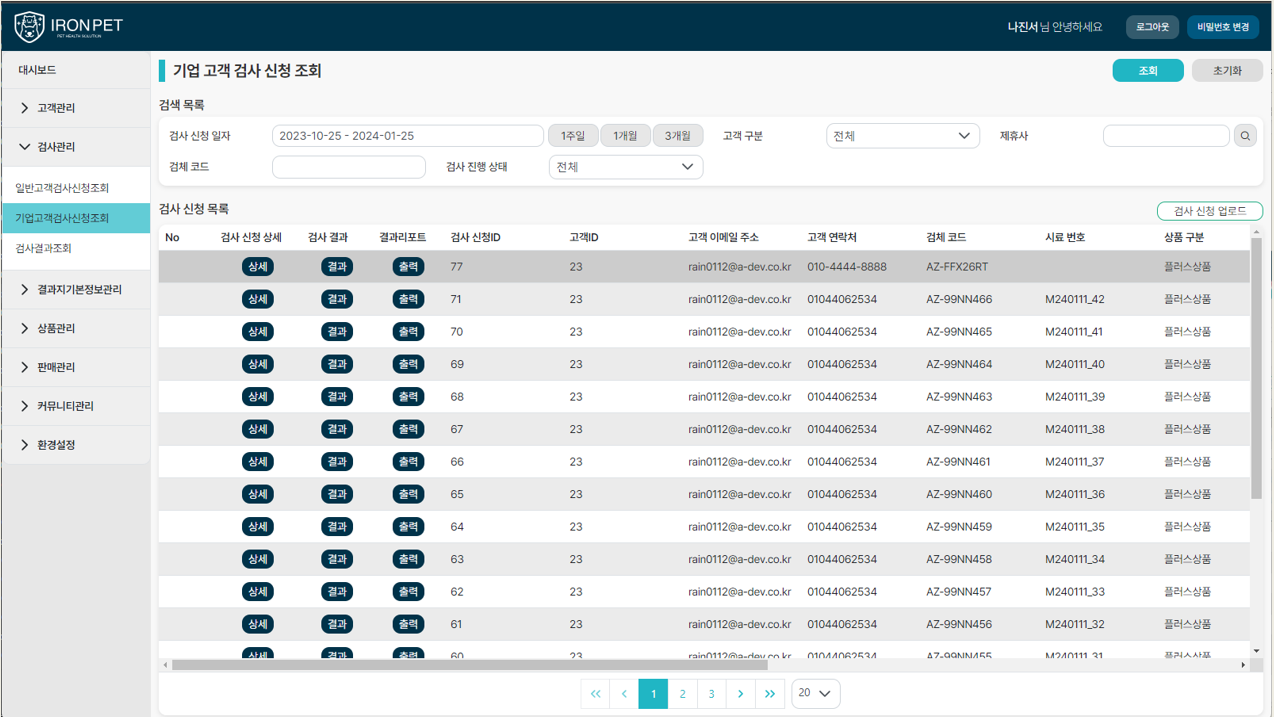Collapse the 검사관리 menu
This screenshot has height=717, width=1274.
click(75, 147)
